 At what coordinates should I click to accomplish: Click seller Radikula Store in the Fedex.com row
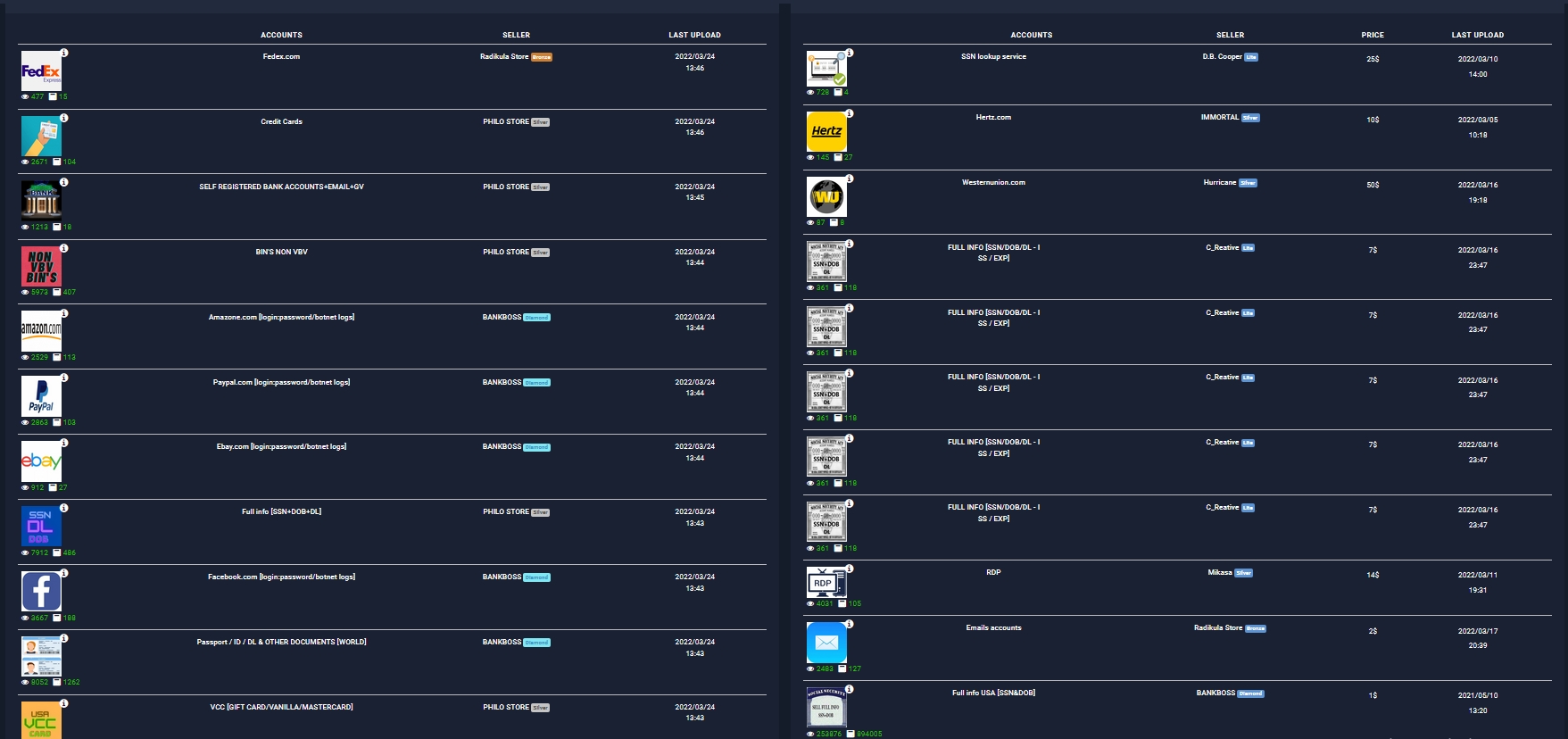(x=504, y=56)
